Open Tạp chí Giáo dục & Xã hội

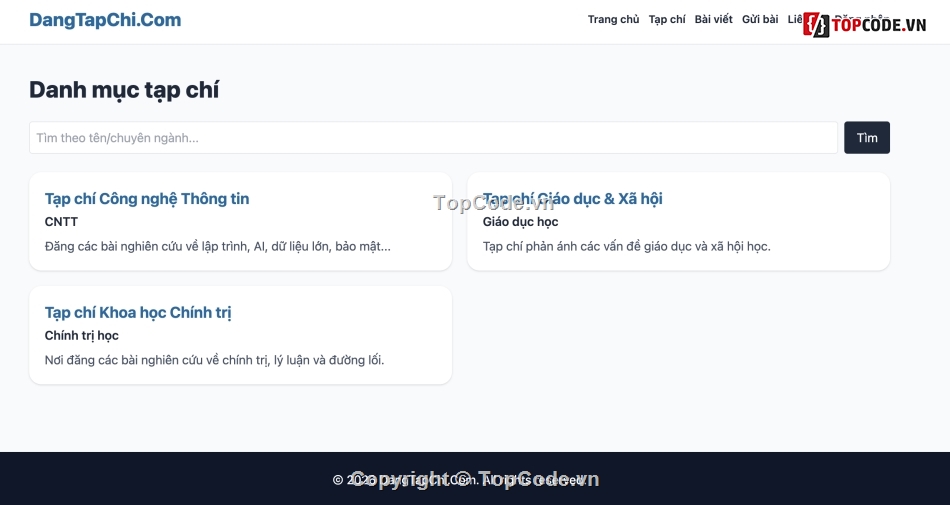pos(573,199)
